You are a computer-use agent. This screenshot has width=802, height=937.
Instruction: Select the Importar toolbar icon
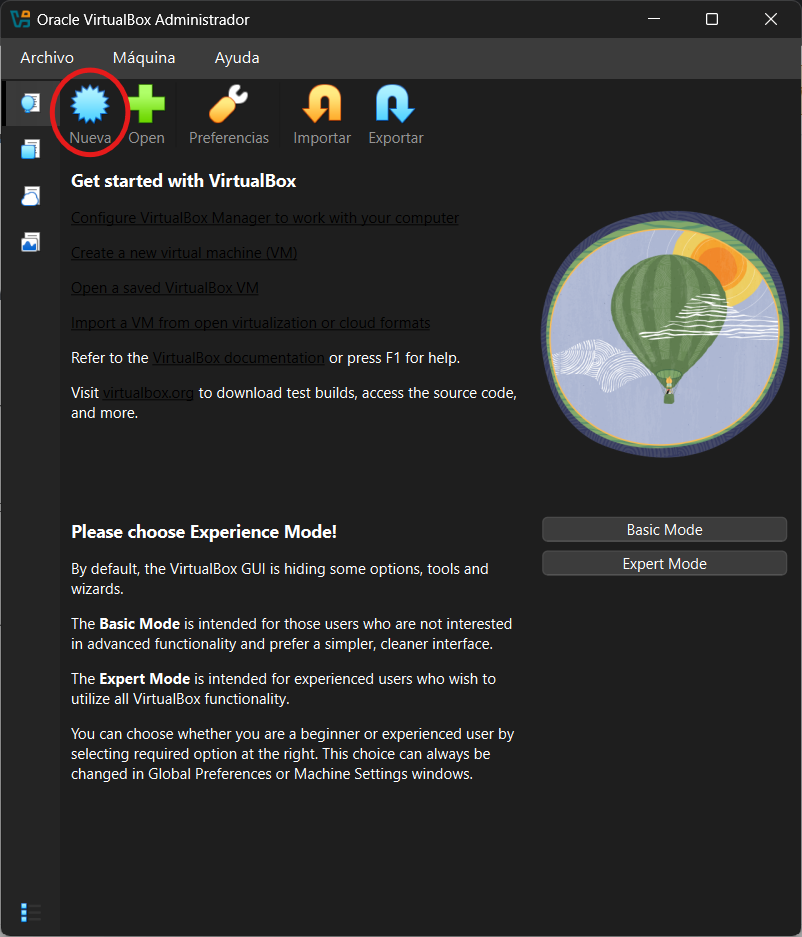pos(321,112)
